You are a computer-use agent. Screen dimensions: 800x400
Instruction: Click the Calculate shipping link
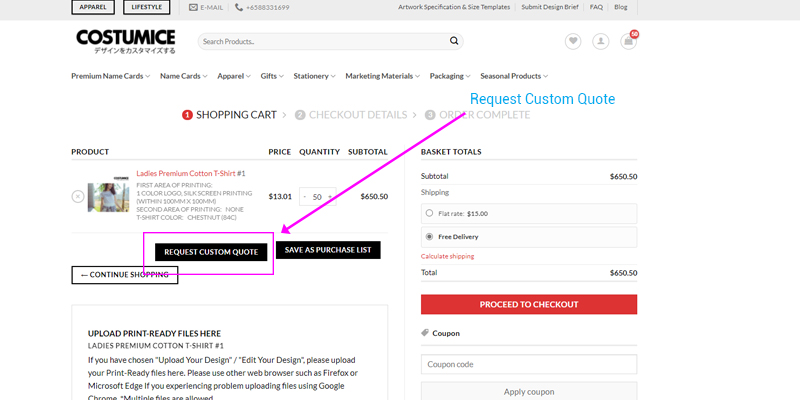[x=447, y=256]
